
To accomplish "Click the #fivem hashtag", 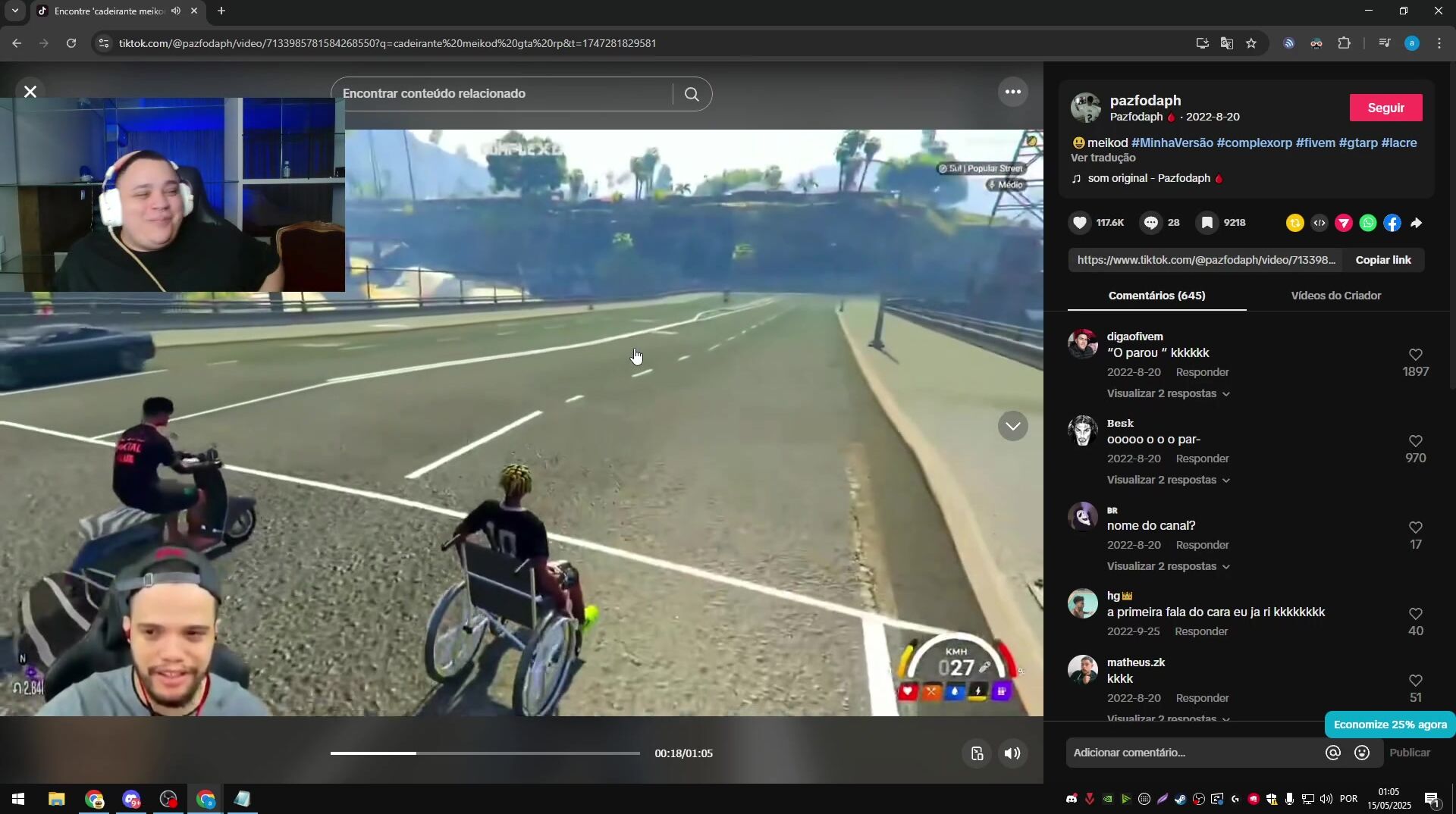I will pyautogui.click(x=1316, y=142).
